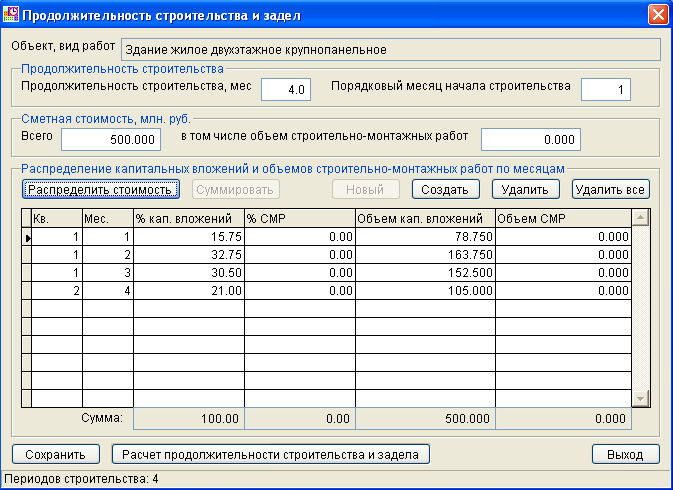Select cell with value 105.000
The width and height of the screenshot is (673, 490).
click(425, 291)
